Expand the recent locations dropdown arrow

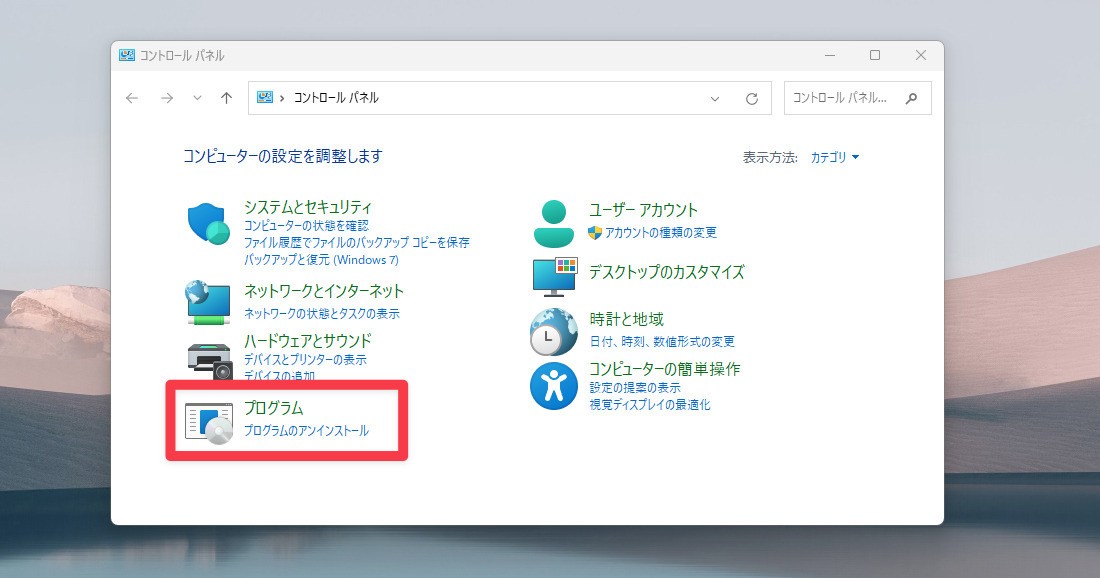[x=197, y=98]
